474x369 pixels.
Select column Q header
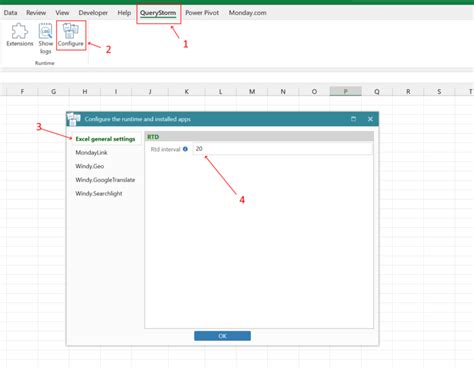(377, 91)
